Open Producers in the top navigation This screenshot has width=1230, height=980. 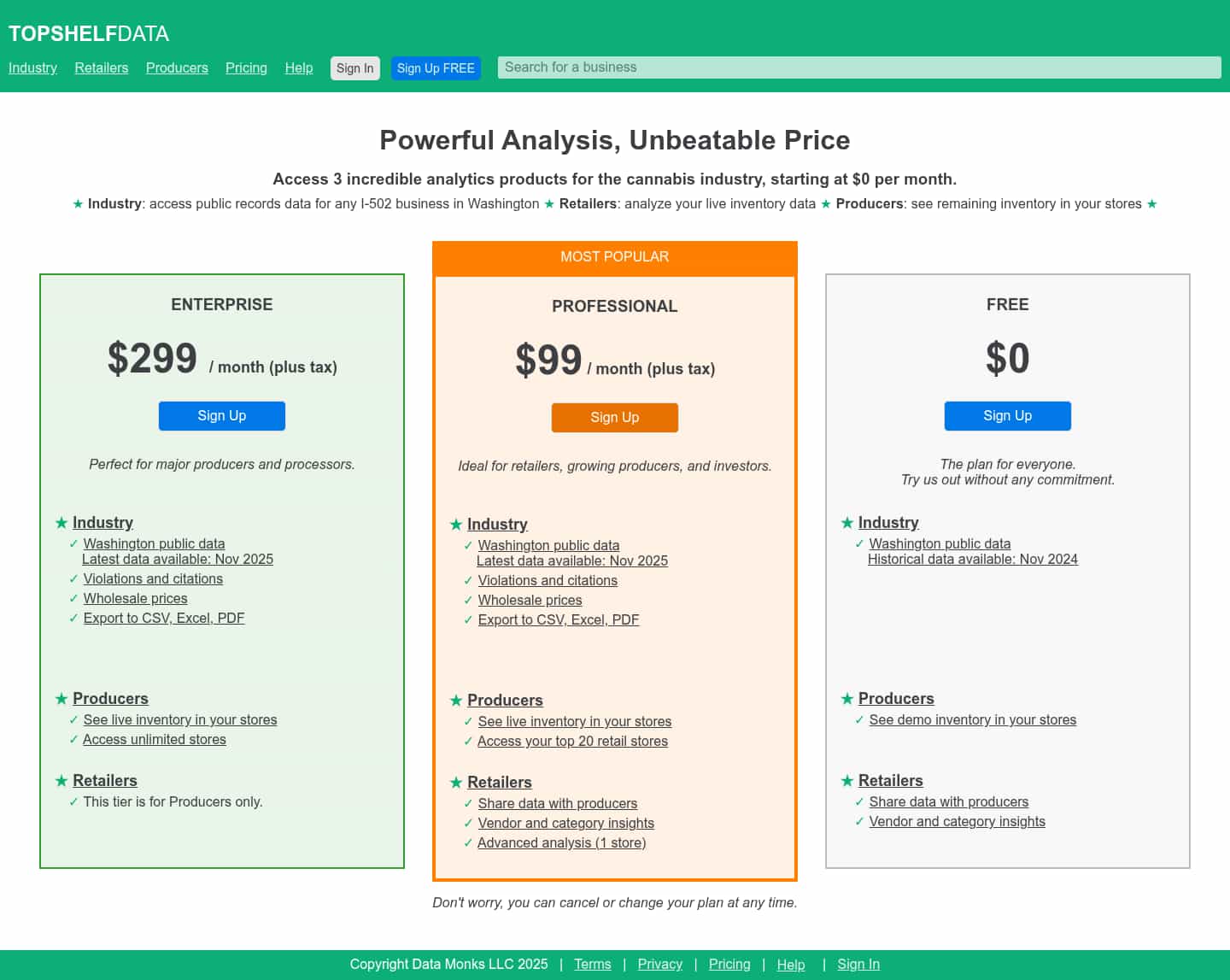177,68
